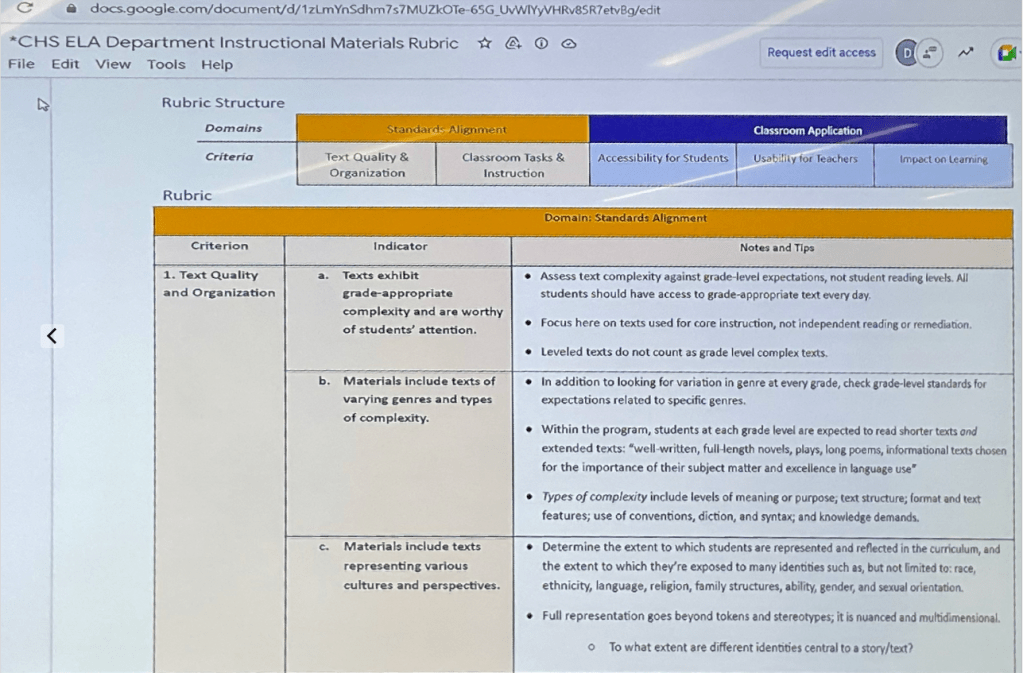The image size is (1023, 673).
Task: Open the activity trend icon
Action: point(965,52)
